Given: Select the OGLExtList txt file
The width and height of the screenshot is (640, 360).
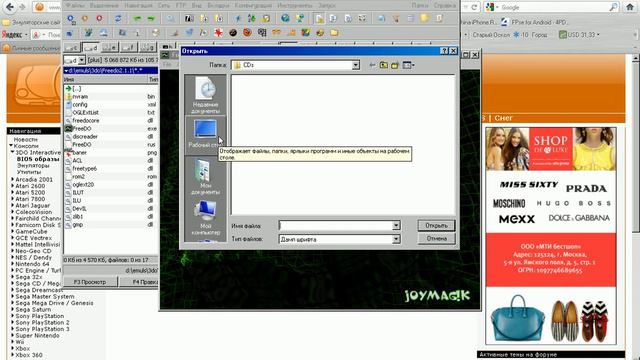Looking at the screenshot, I should [x=110, y=113].
